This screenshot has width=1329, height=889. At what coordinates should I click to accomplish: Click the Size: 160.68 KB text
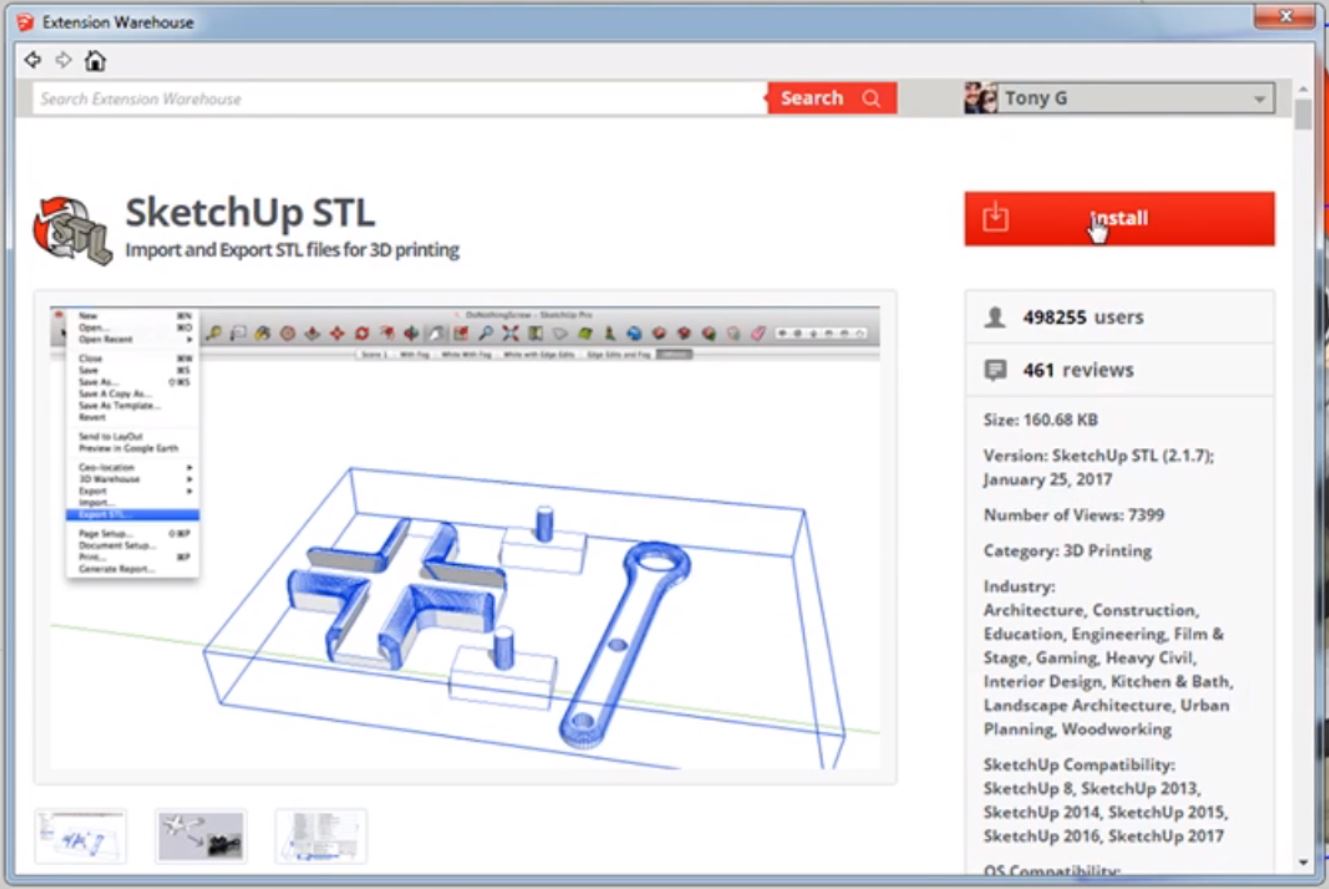[x=1040, y=420]
